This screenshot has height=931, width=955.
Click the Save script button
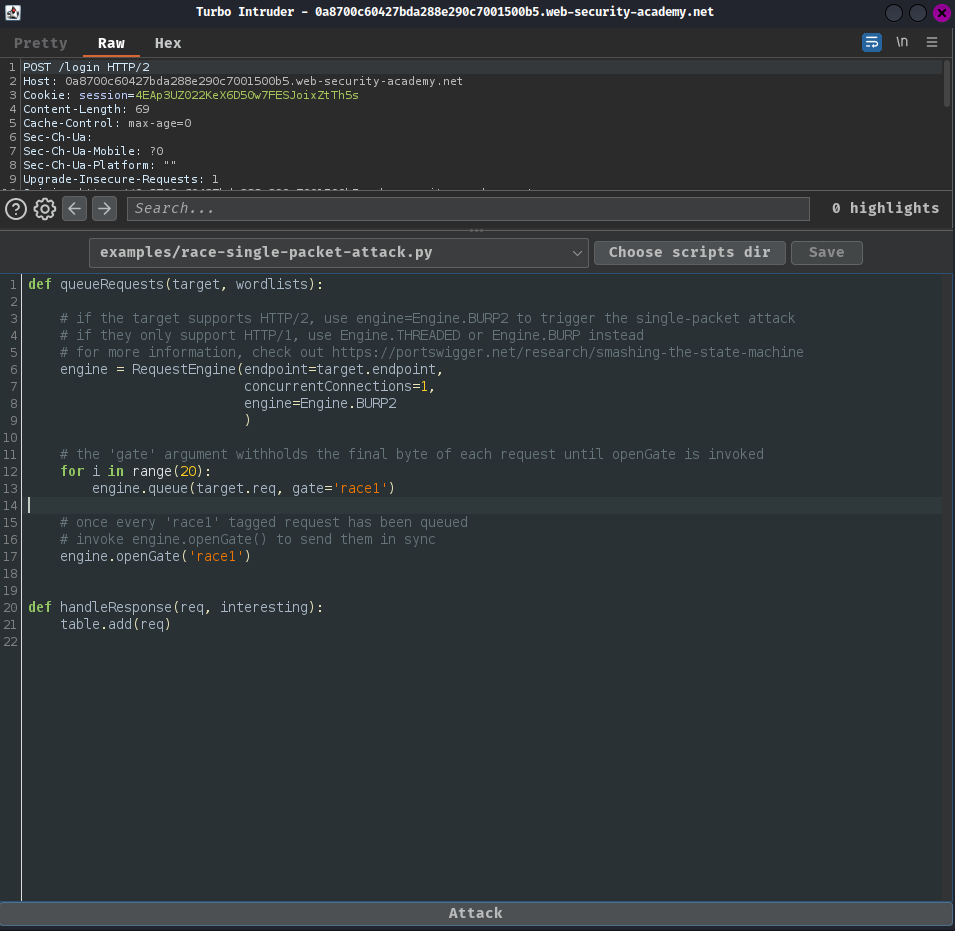click(x=826, y=253)
